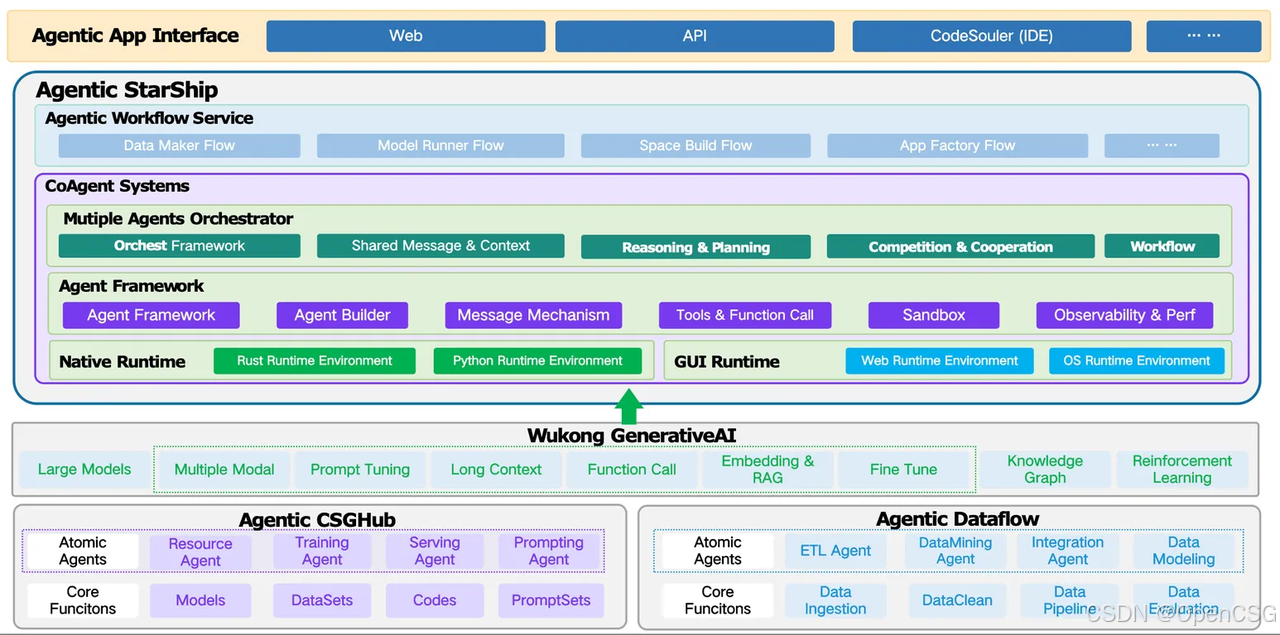
Task: Click the Prompting Agent box
Action: pyautogui.click(x=549, y=551)
